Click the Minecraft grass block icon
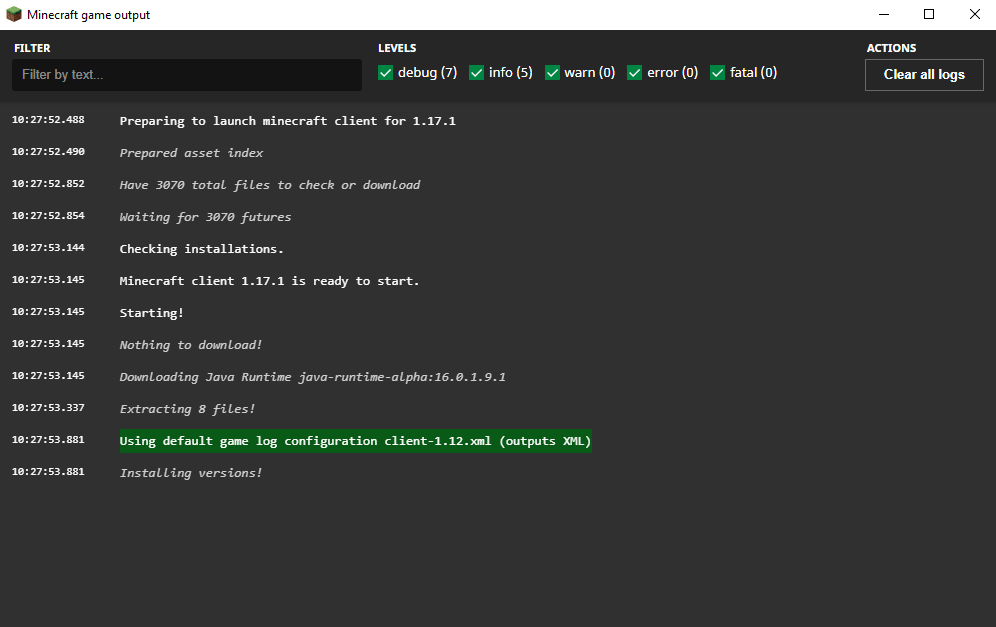 pyautogui.click(x=13, y=15)
